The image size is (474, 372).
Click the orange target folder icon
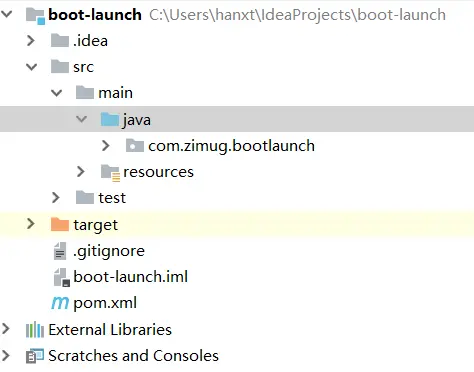click(x=60, y=224)
